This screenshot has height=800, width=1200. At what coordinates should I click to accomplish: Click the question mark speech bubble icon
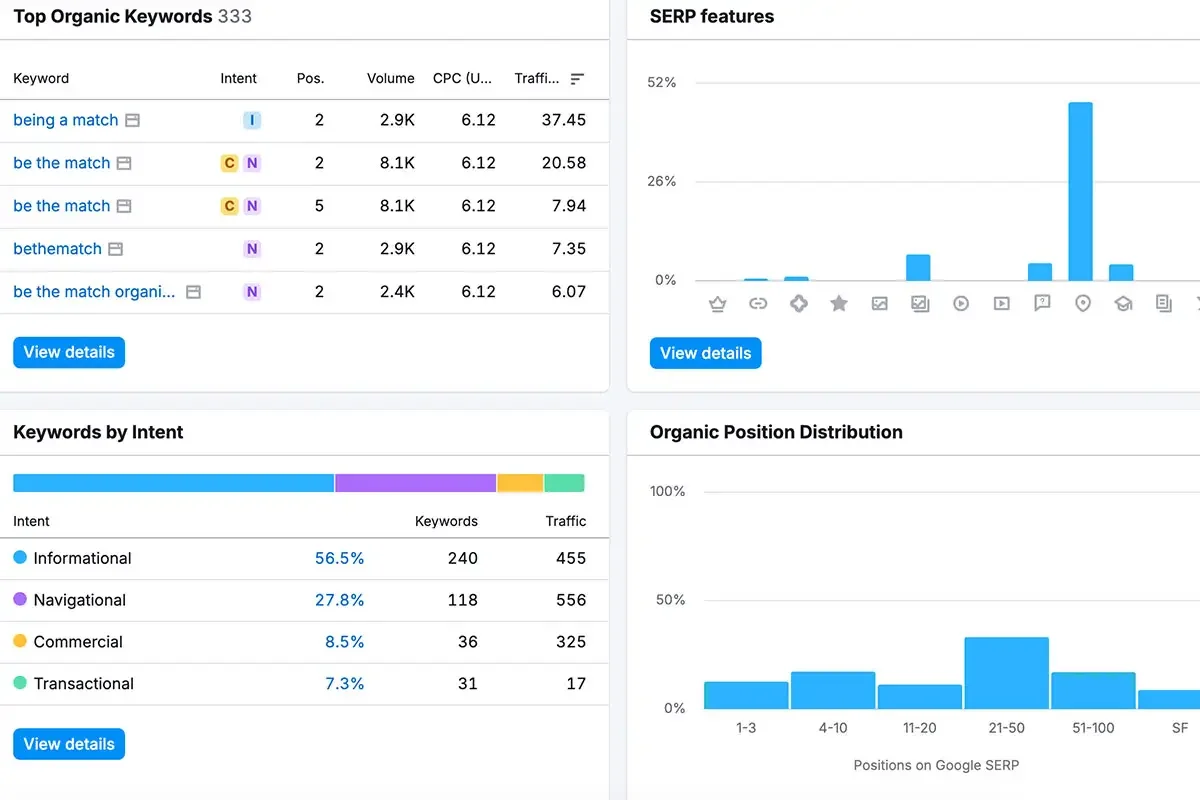pyautogui.click(x=1042, y=304)
